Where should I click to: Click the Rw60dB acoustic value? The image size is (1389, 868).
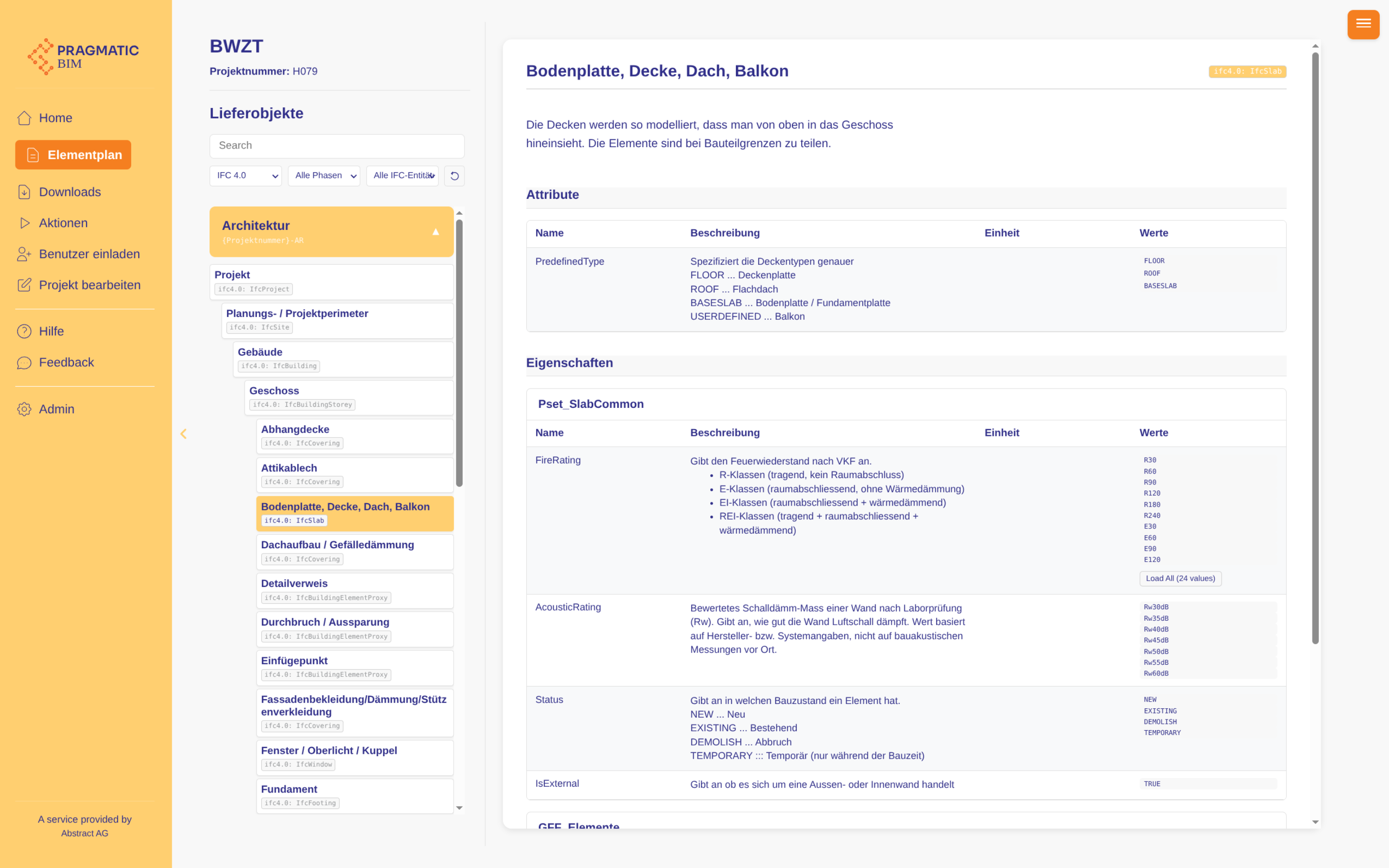coord(1156,673)
